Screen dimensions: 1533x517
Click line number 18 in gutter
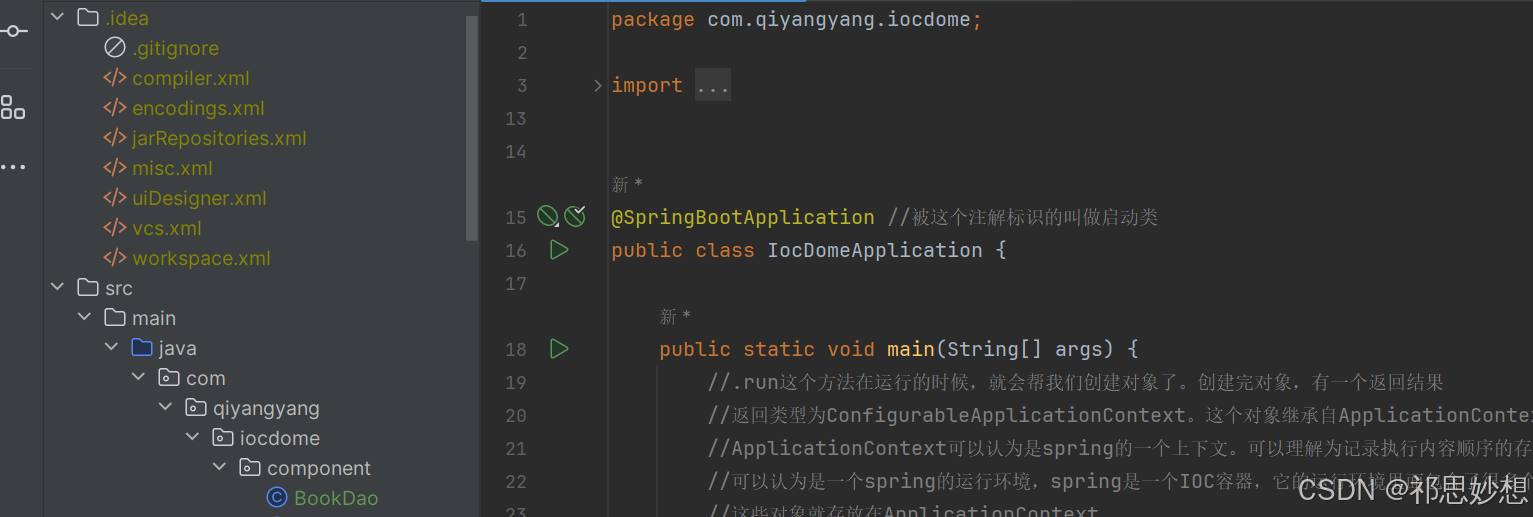pyautogui.click(x=516, y=350)
